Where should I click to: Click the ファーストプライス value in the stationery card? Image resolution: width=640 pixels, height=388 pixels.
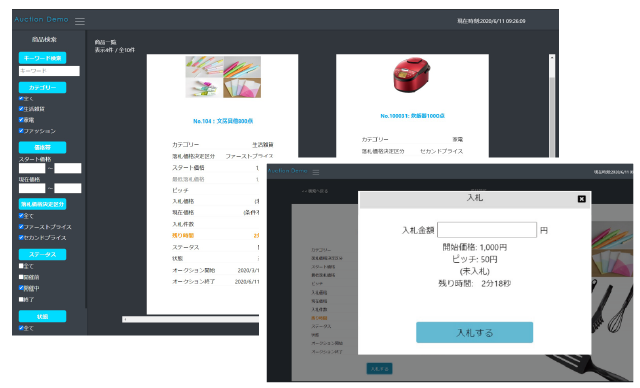[249, 156]
